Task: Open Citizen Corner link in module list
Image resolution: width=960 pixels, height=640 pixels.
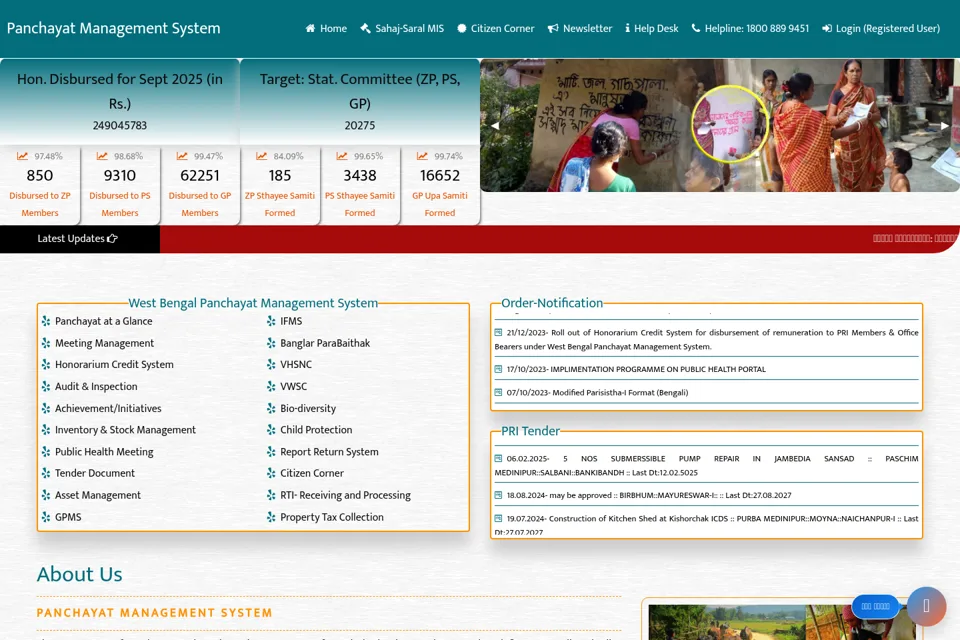Action: 312,473
